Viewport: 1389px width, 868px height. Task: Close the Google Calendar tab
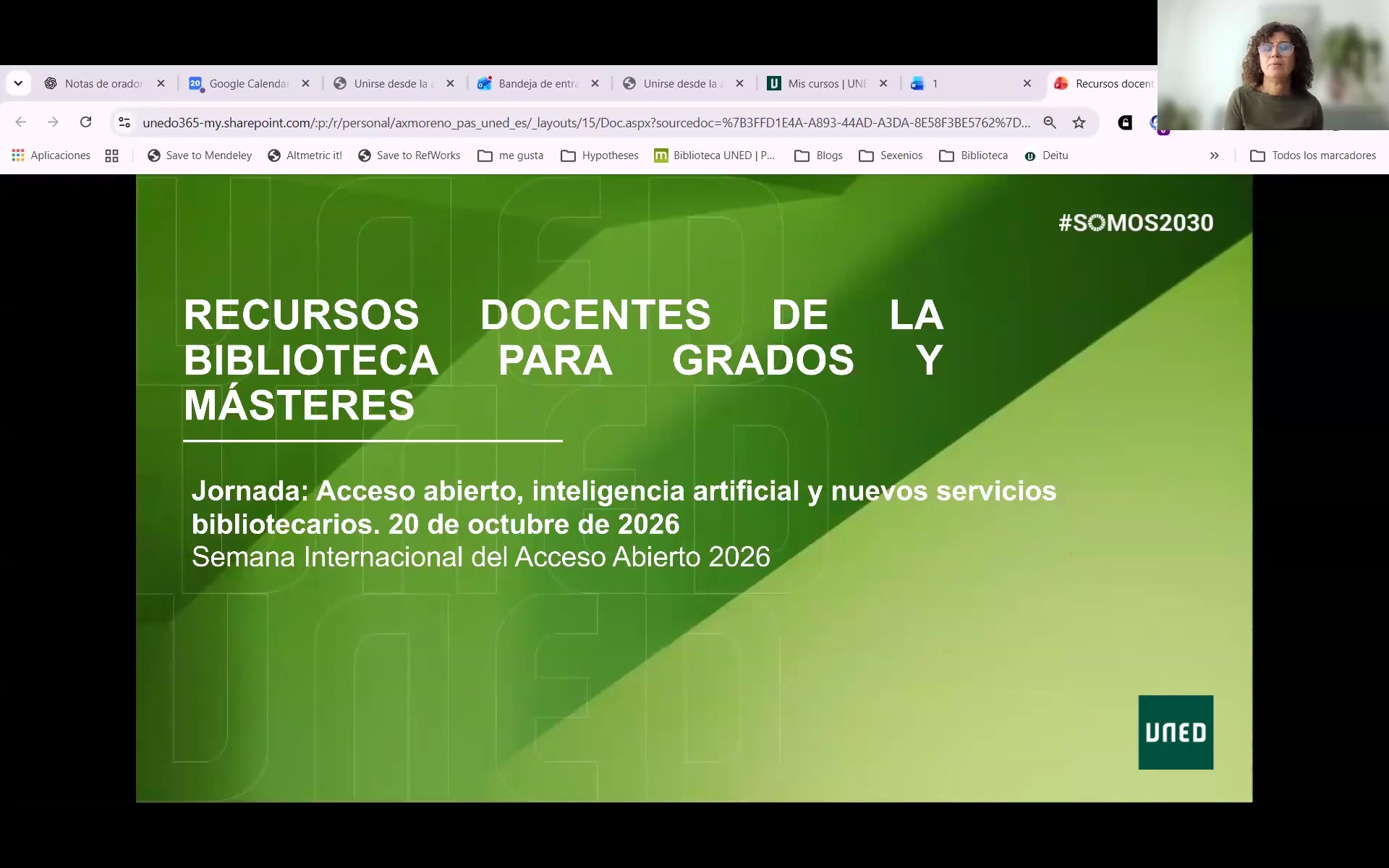pos(305,83)
